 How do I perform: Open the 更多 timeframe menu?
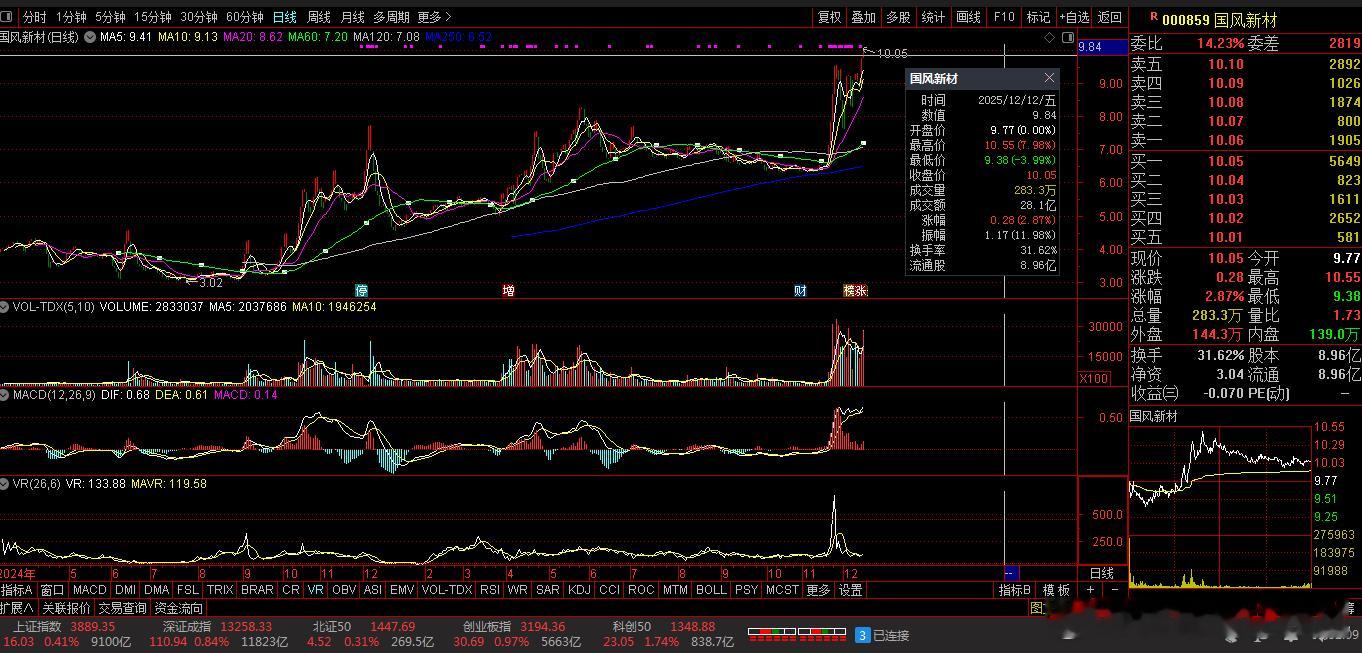(x=434, y=17)
